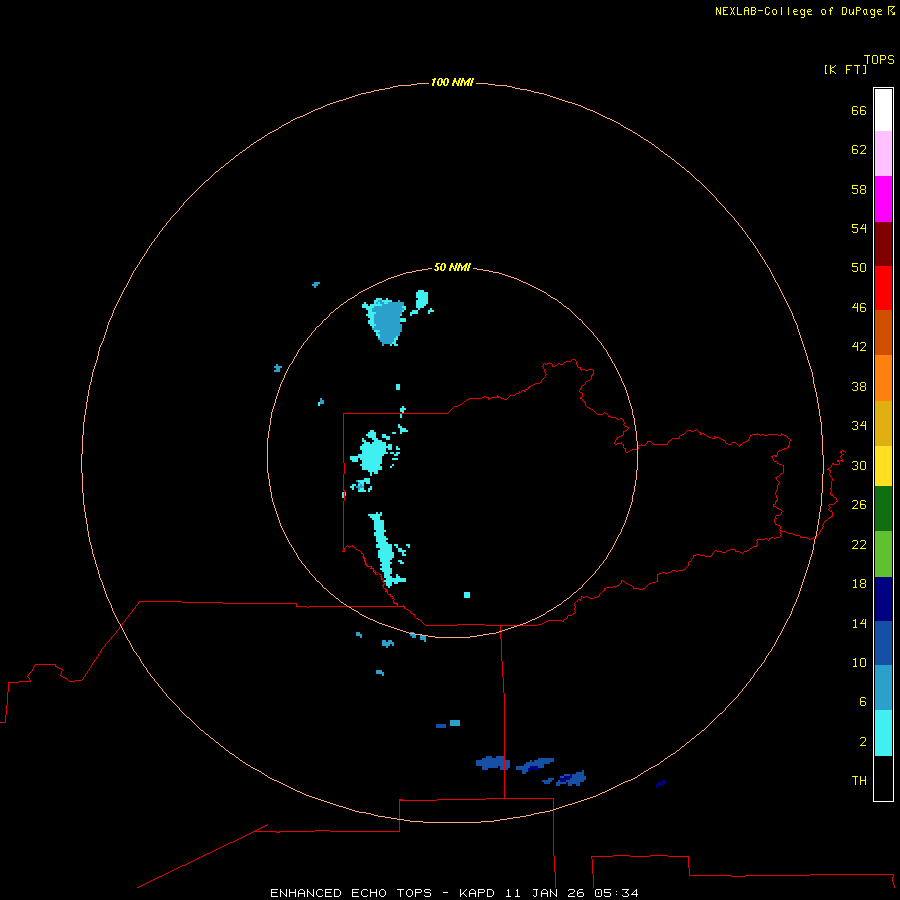900x900 pixels.
Task: Click the legend value 6
Action: pyautogui.click(x=862, y=702)
